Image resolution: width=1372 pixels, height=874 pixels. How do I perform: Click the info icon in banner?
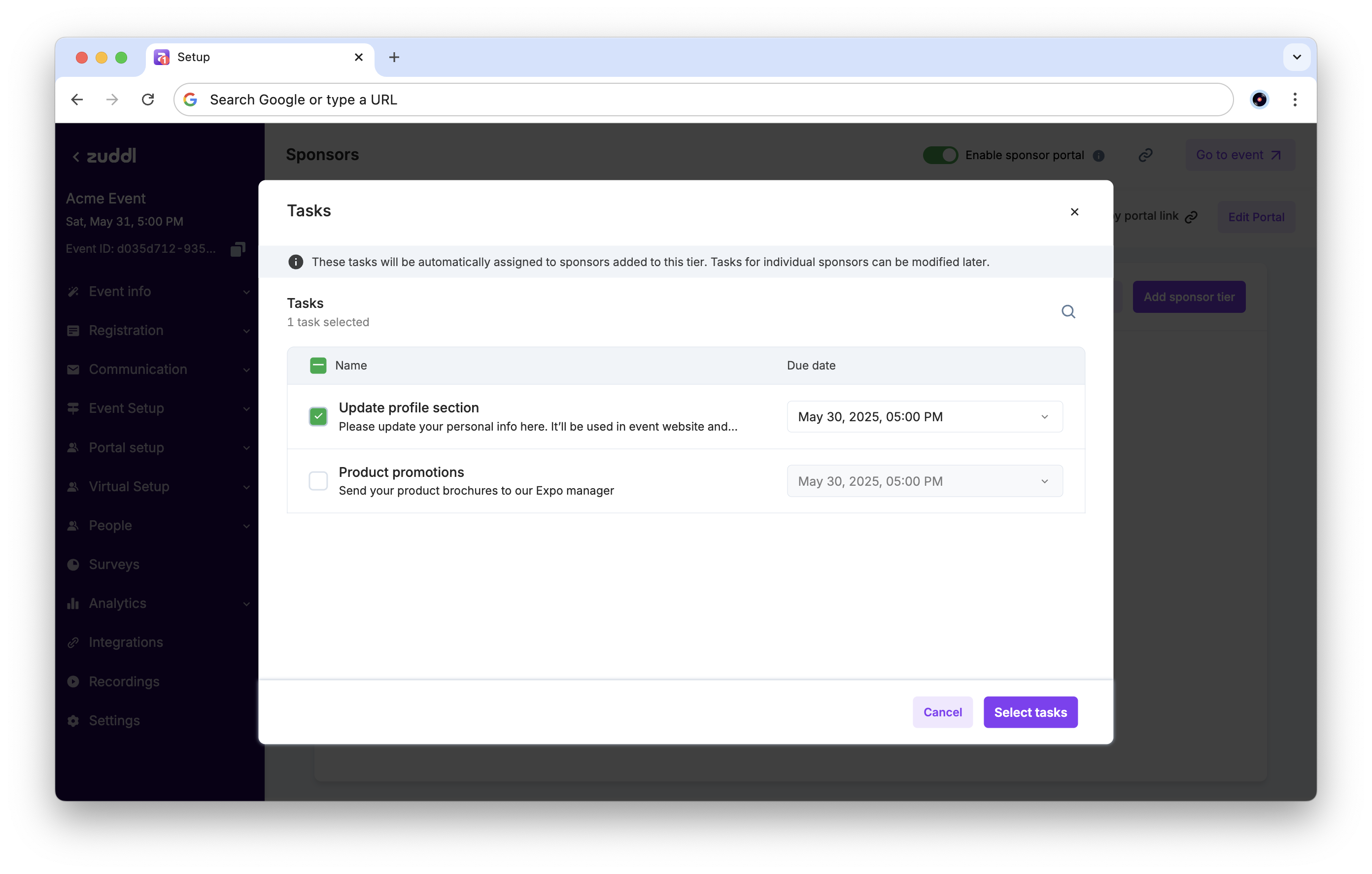point(295,262)
